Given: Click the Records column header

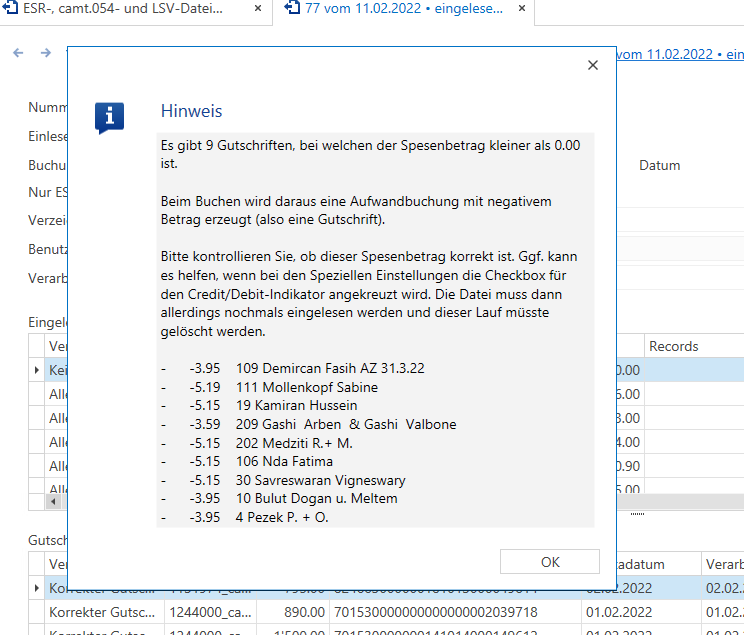Looking at the screenshot, I should coord(673,346).
